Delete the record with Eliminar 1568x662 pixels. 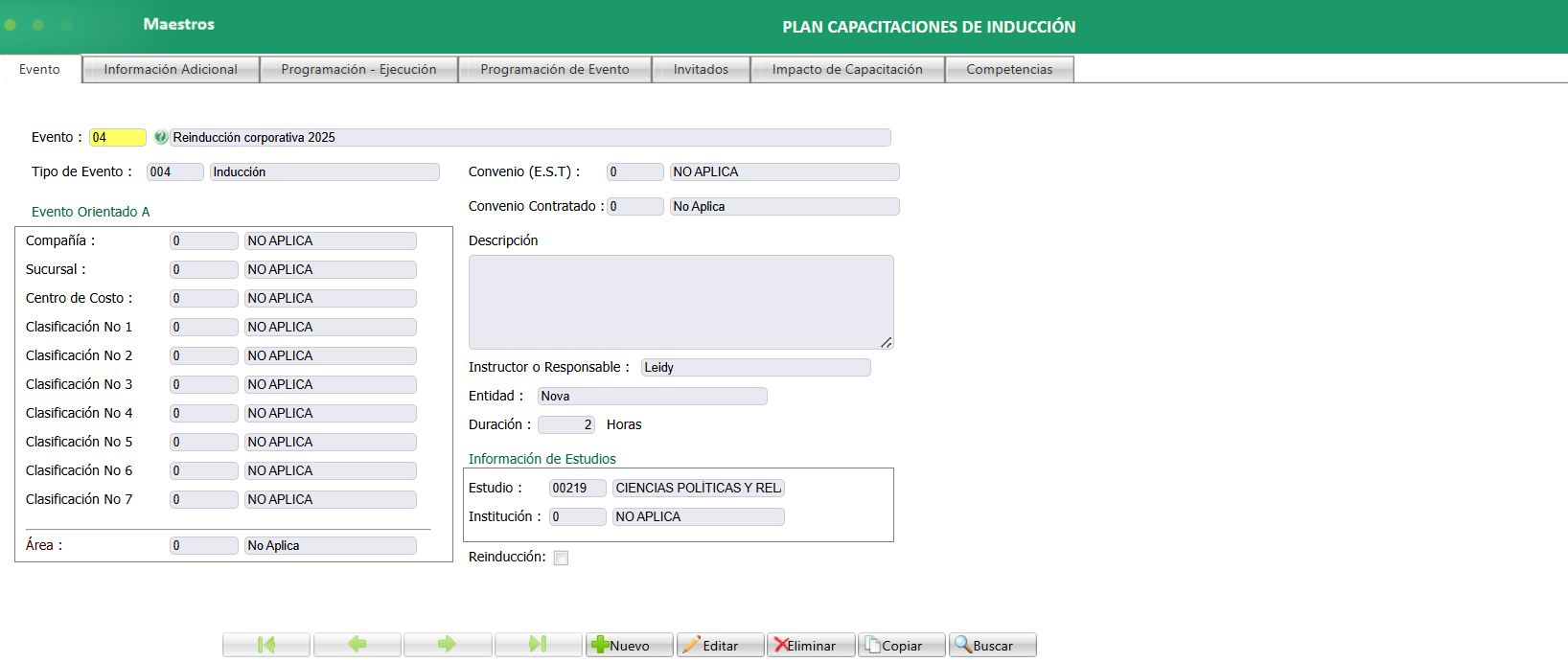point(811,645)
